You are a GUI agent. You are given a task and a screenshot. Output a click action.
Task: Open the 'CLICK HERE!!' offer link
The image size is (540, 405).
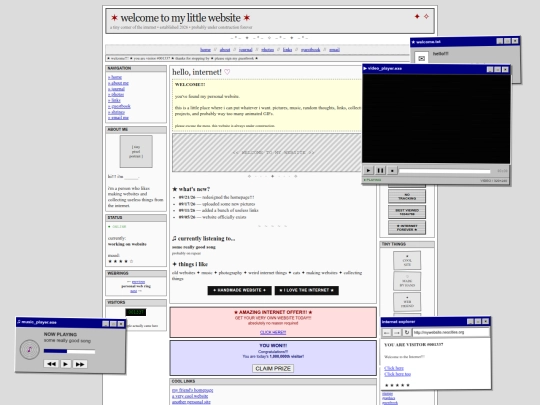point(273,332)
